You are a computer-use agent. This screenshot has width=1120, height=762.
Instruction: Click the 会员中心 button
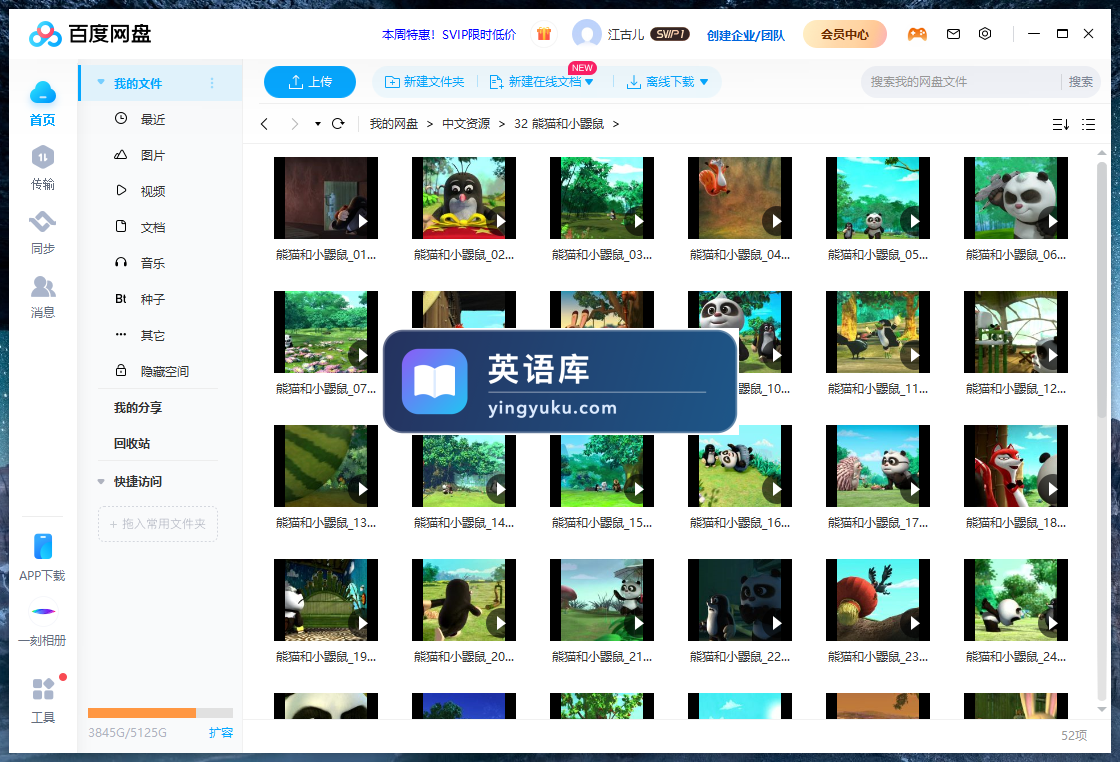(845, 34)
